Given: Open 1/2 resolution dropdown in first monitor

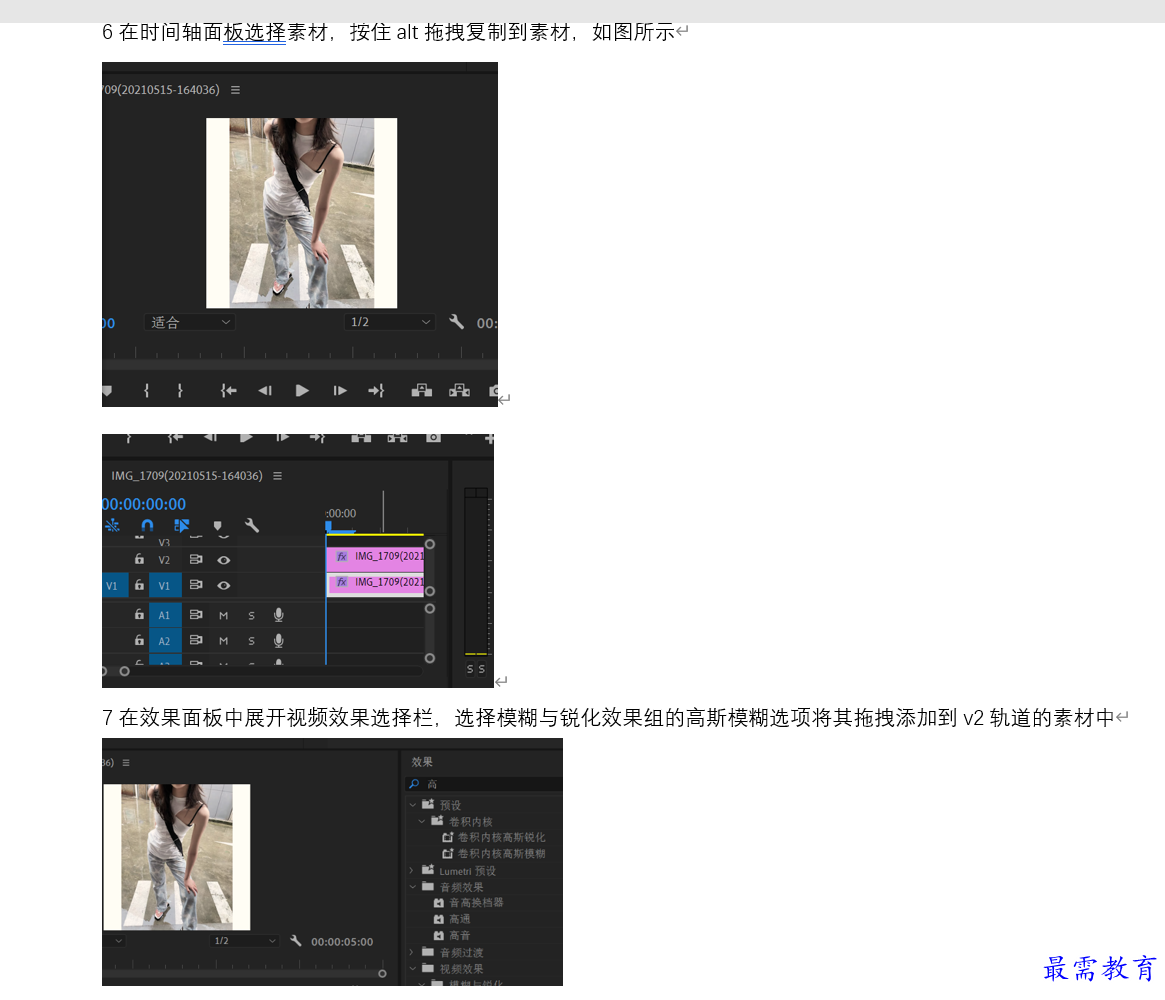Looking at the screenshot, I should tap(389, 322).
